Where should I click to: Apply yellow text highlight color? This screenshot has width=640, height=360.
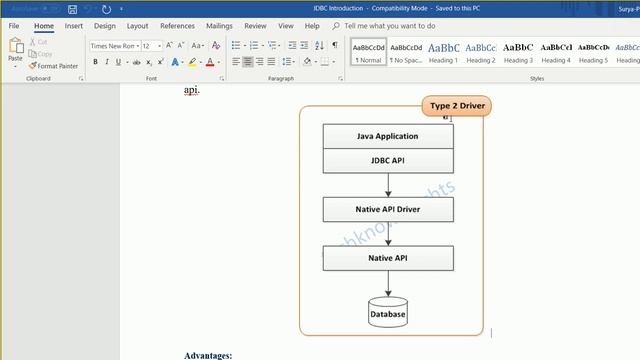coord(192,62)
